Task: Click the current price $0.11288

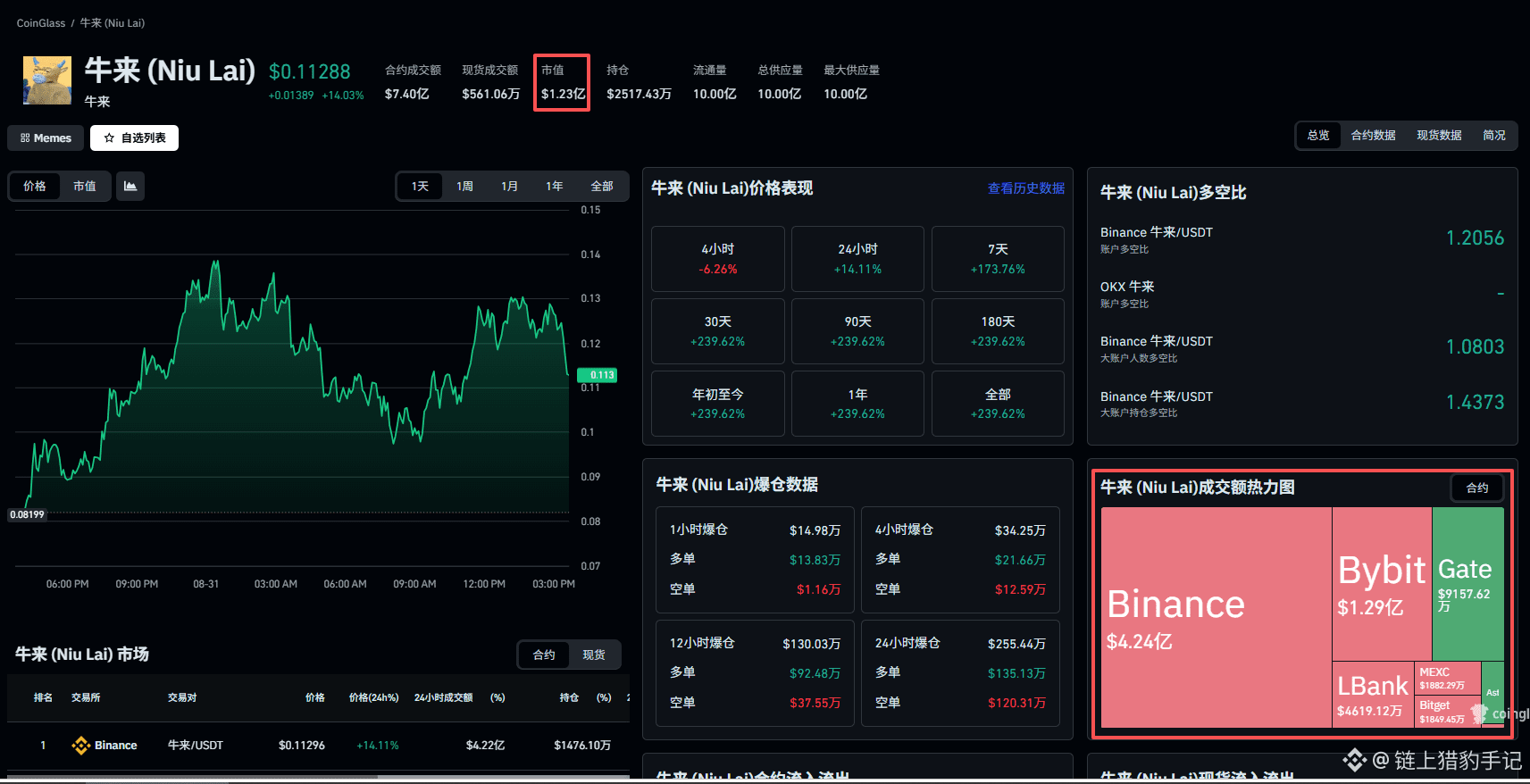Action: pos(310,71)
